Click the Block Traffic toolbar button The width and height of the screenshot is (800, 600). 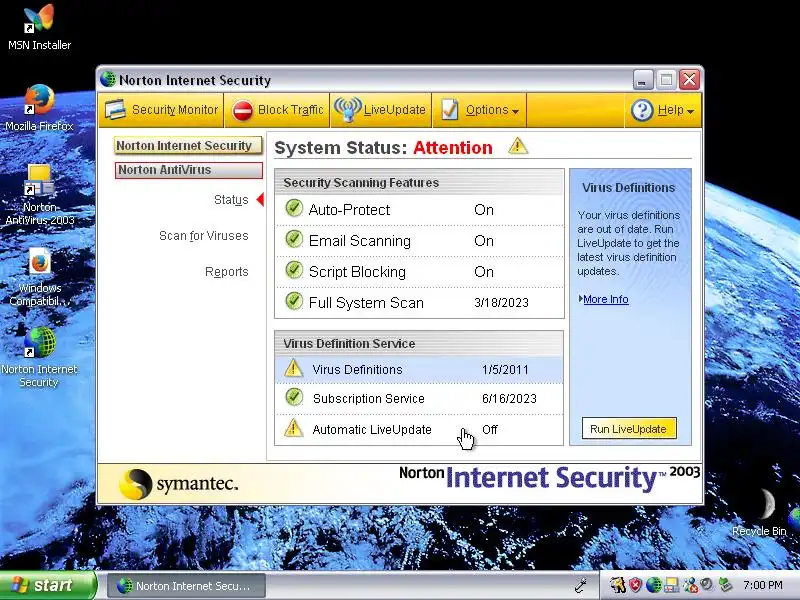tap(277, 110)
